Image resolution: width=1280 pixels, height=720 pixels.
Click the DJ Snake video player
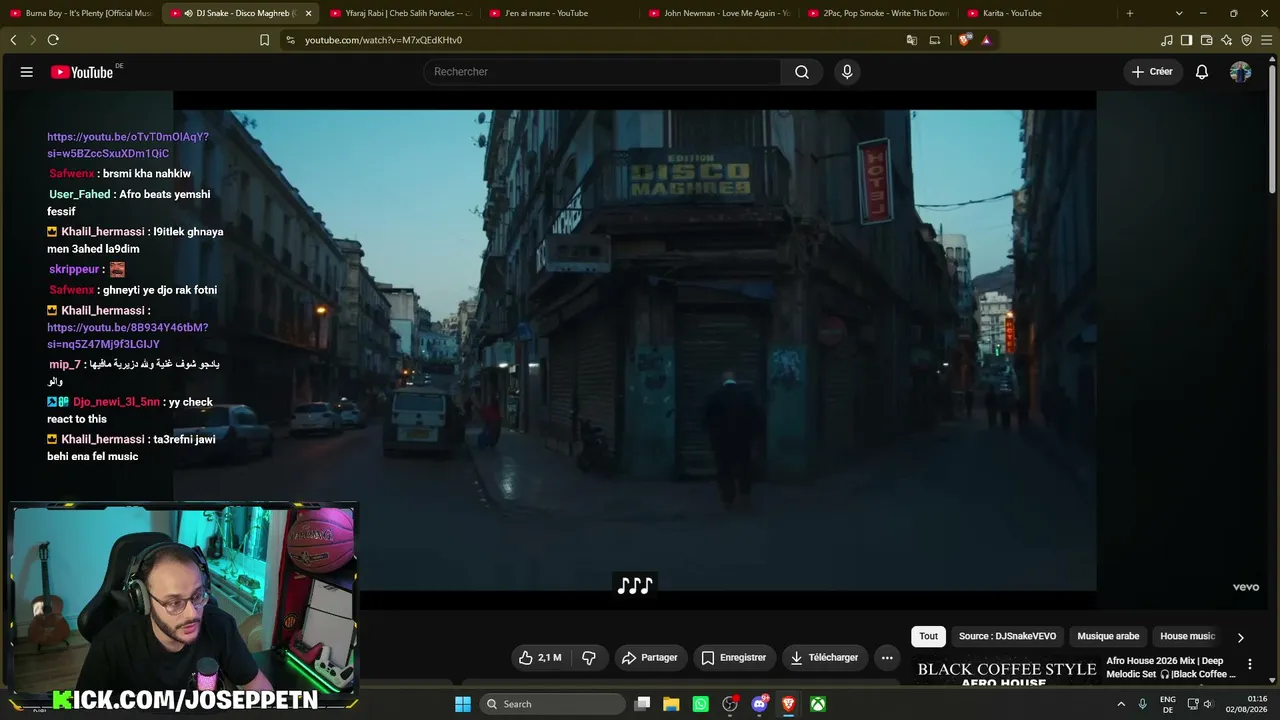(635, 350)
